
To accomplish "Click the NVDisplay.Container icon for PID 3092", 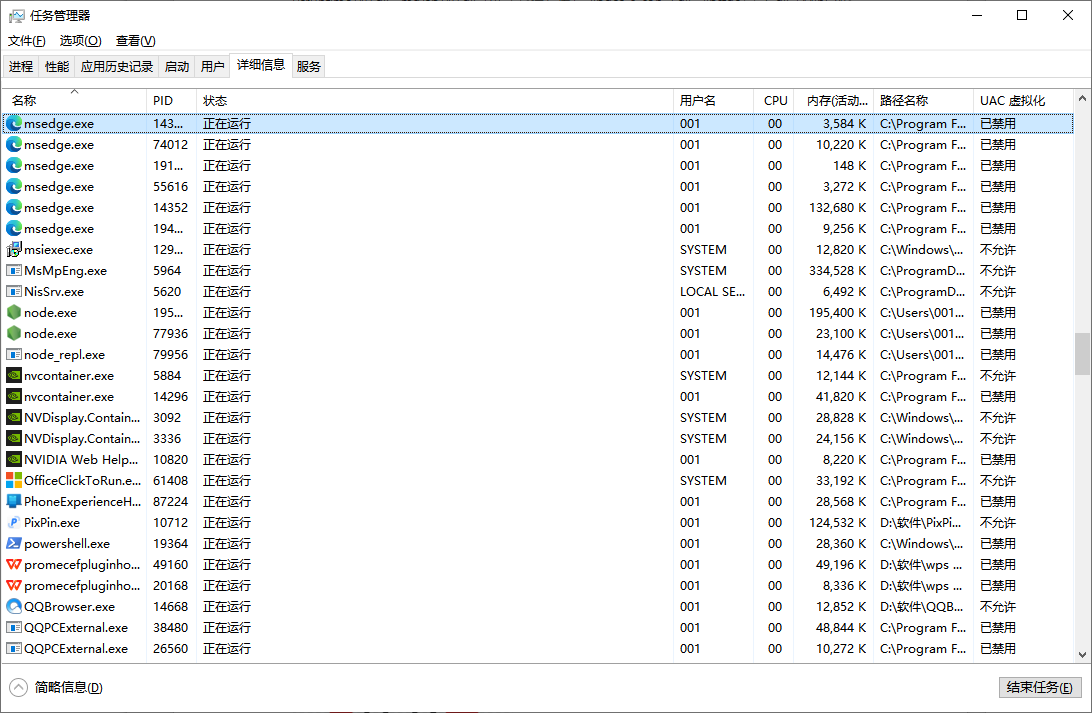I will click(14, 417).
